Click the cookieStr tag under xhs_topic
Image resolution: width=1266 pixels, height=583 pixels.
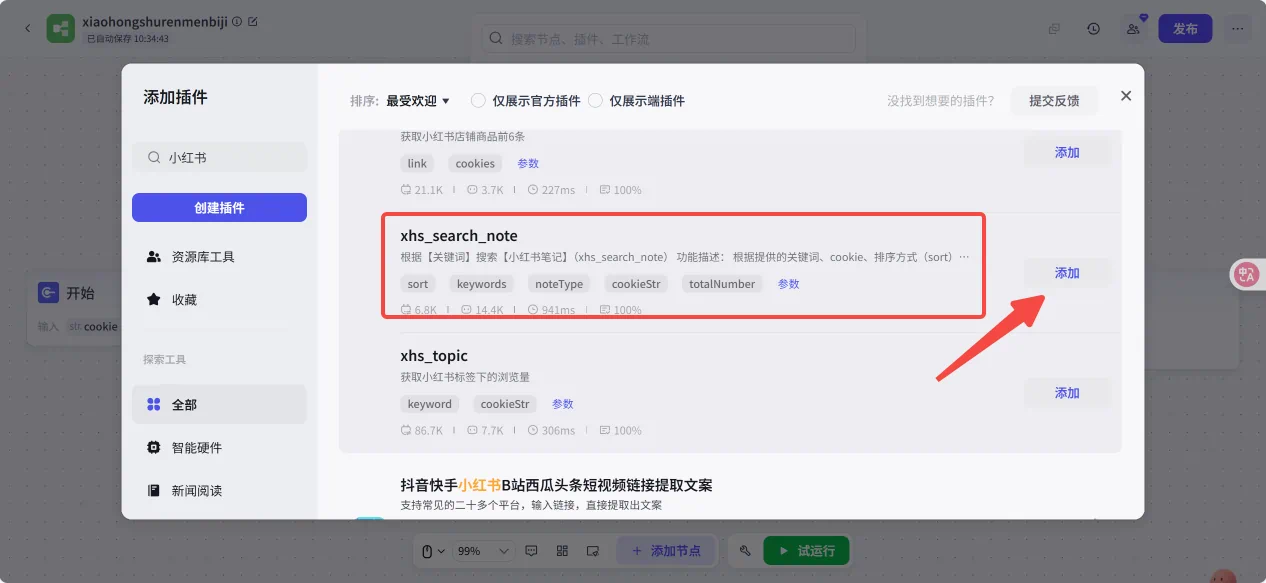click(505, 404)
